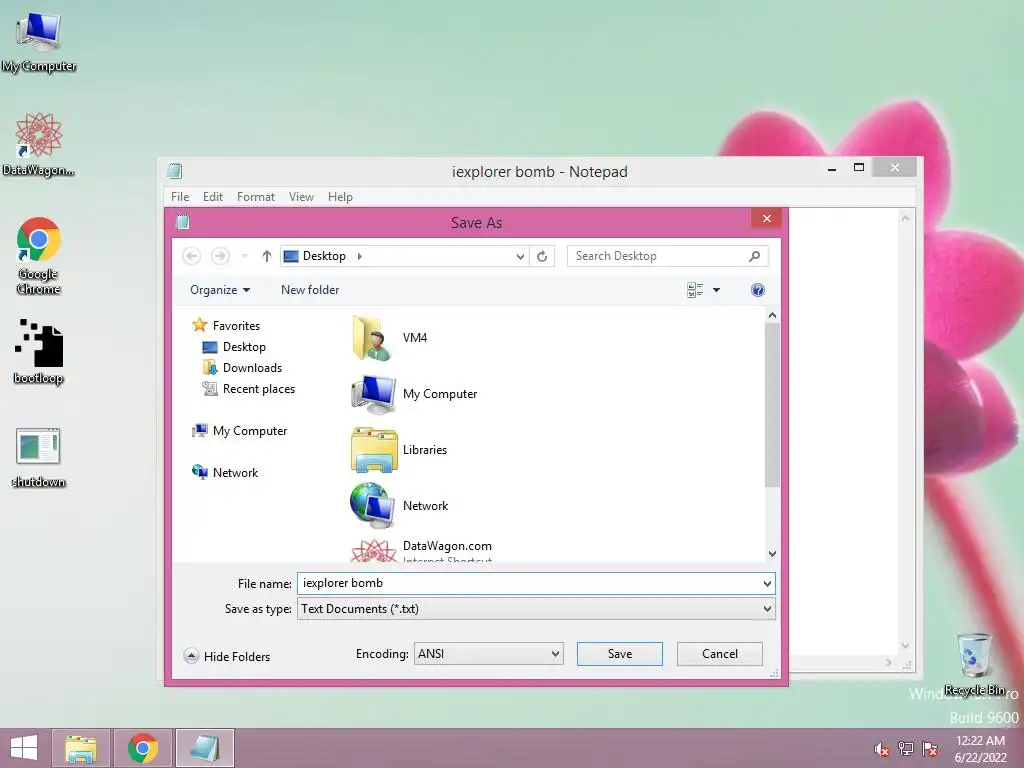
Task: Launch Google Chrome from the desktop
Action: (39, 255)
